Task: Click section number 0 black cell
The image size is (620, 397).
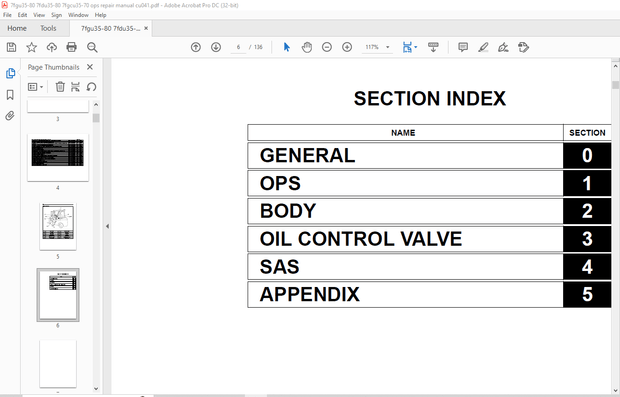Action: pyautogui.click(x=587, y=155)
